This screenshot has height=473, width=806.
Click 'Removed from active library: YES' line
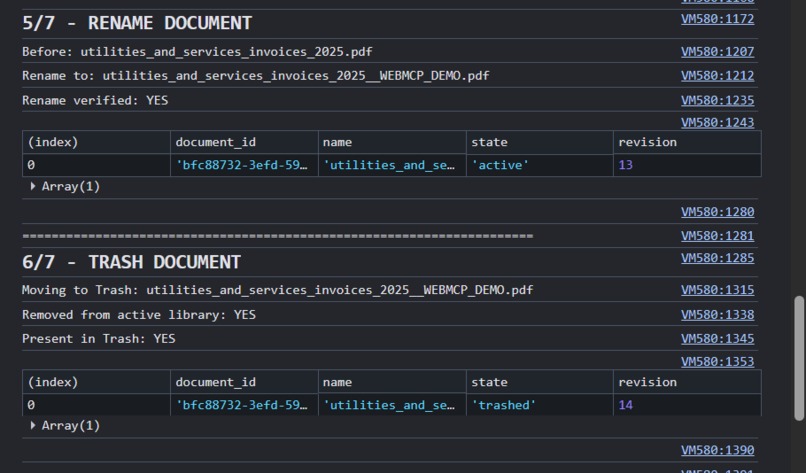click(139, 315)
